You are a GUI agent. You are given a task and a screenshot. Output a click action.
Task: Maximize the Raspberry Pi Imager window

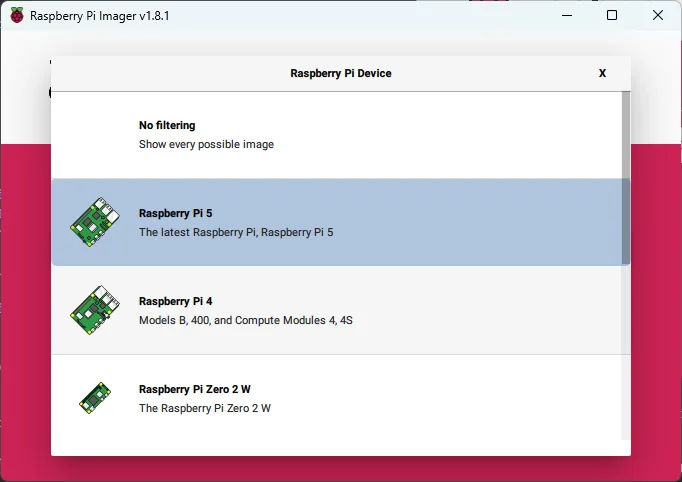click(612, 16)
